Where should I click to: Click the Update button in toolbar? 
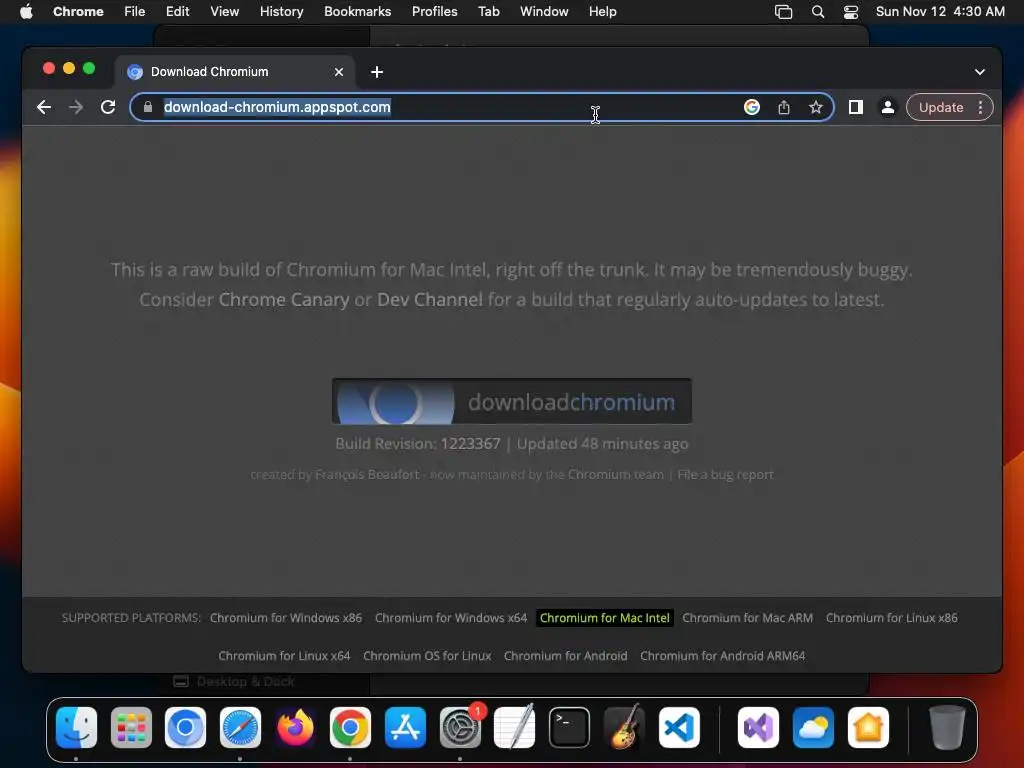[940, 107]
